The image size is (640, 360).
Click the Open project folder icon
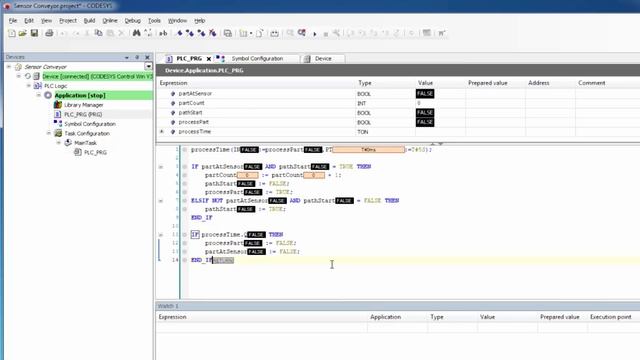point(23,33)
